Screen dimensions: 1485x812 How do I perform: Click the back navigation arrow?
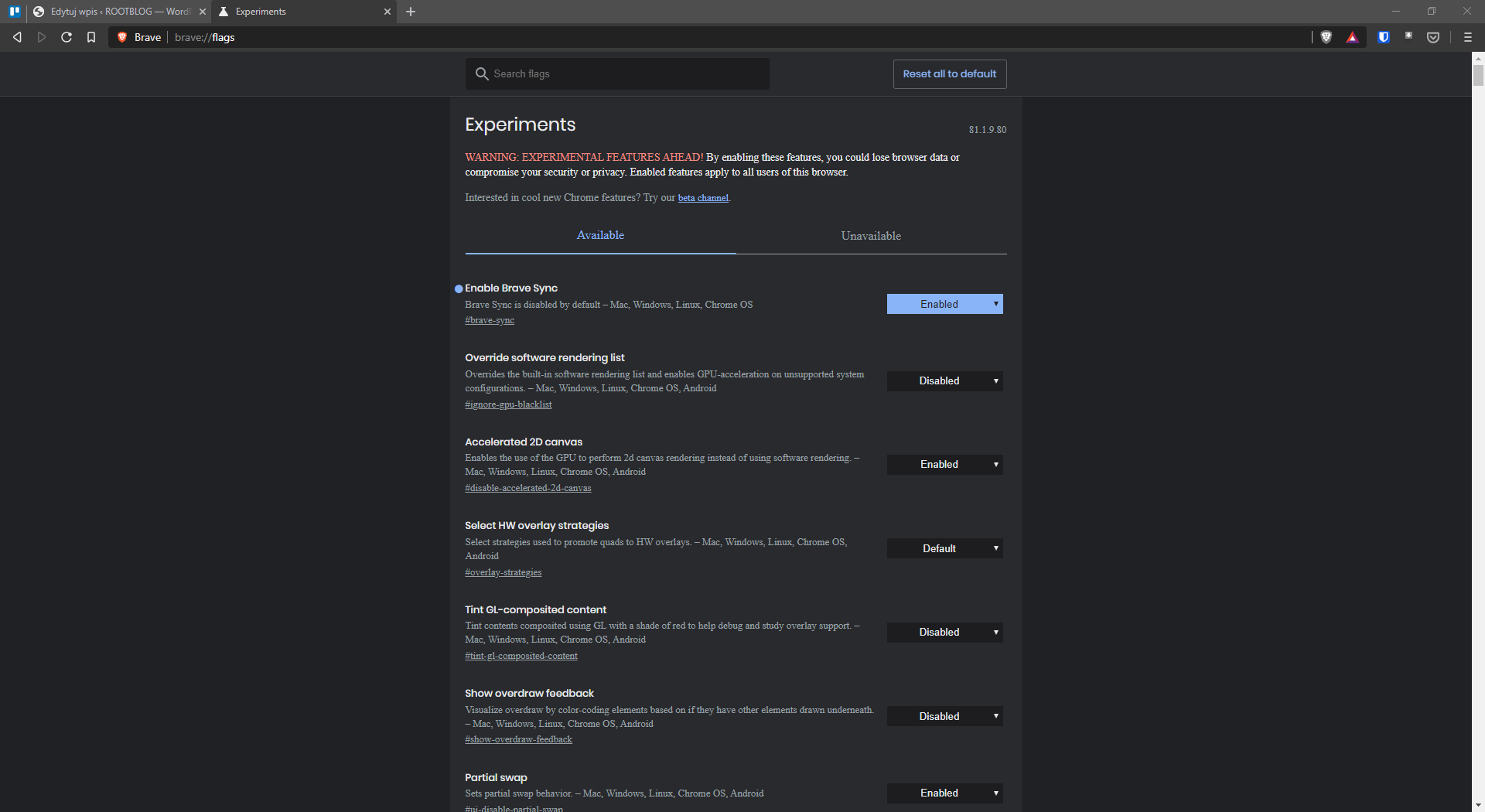tap(17, 37)
